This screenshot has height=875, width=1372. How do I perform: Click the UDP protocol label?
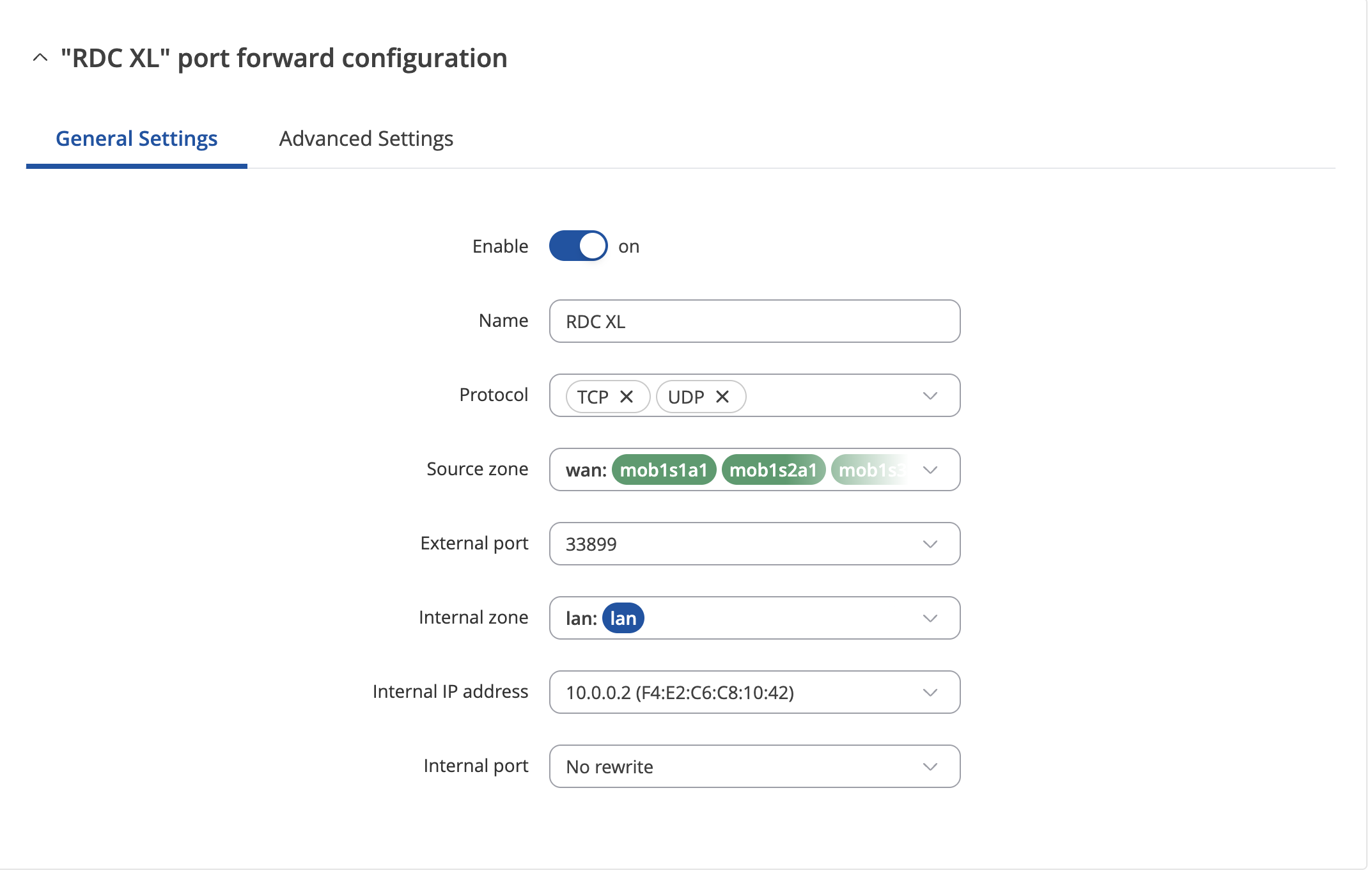pyautogui.click(x=686, y=397)
